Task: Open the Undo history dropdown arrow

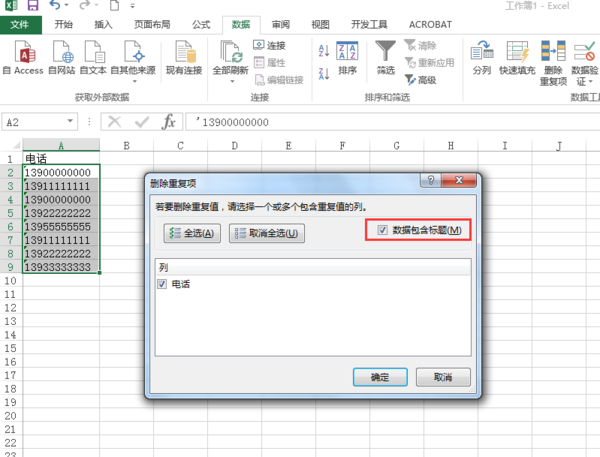Action: coord(67,5)
